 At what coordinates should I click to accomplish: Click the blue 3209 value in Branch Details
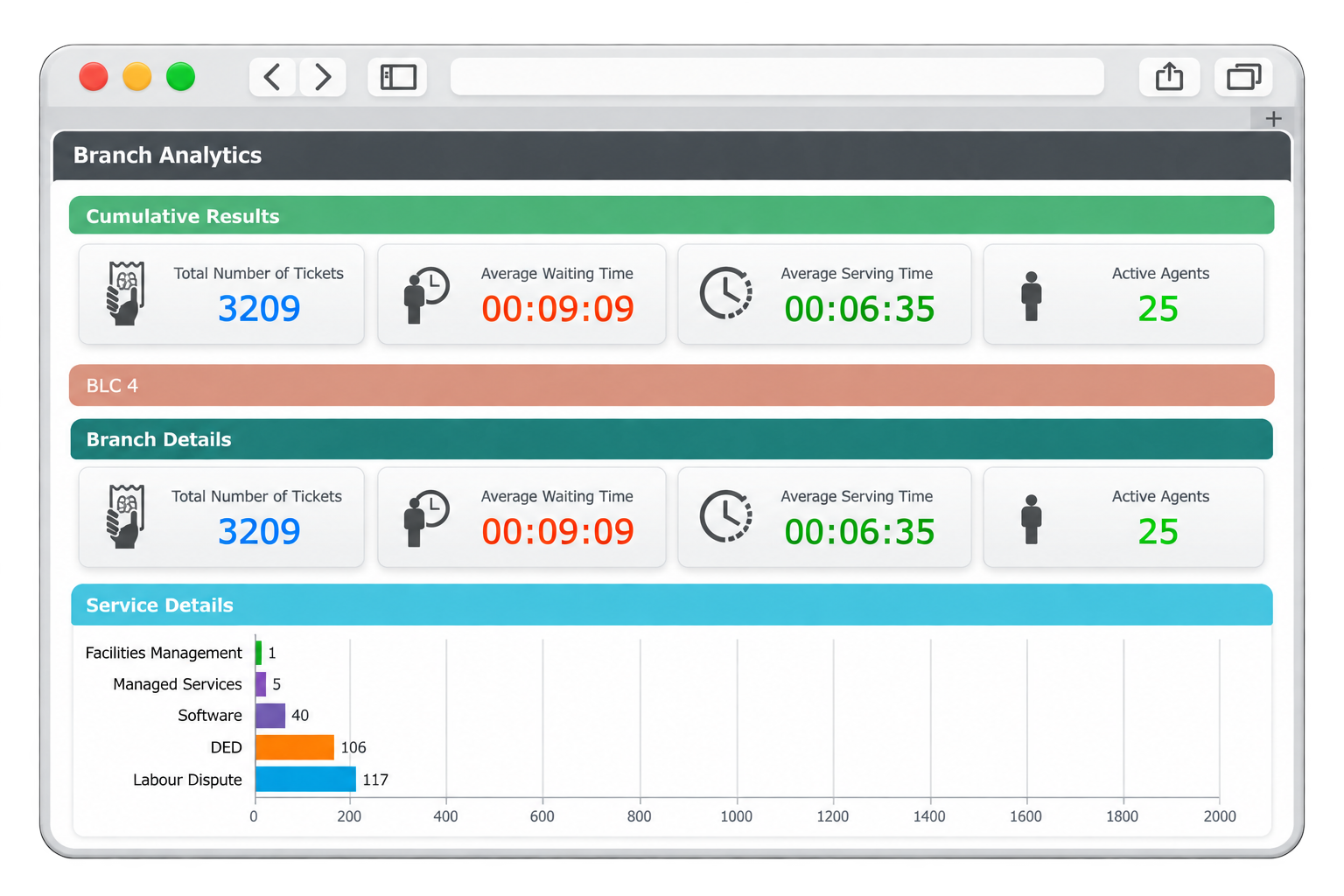click(259, 532)
